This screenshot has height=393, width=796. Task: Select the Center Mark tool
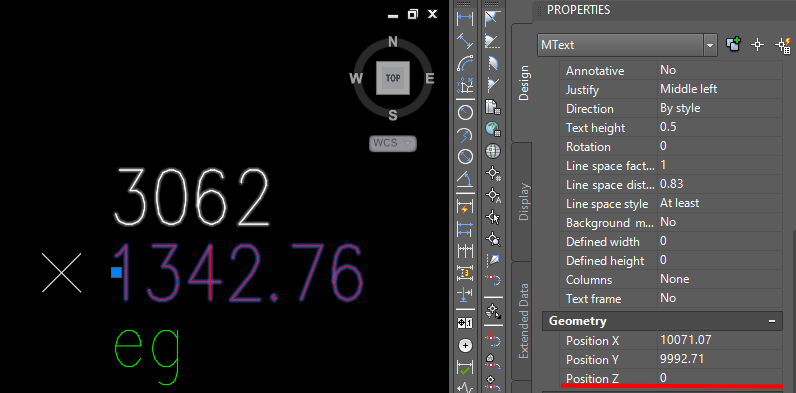click(x=465, y=346)
